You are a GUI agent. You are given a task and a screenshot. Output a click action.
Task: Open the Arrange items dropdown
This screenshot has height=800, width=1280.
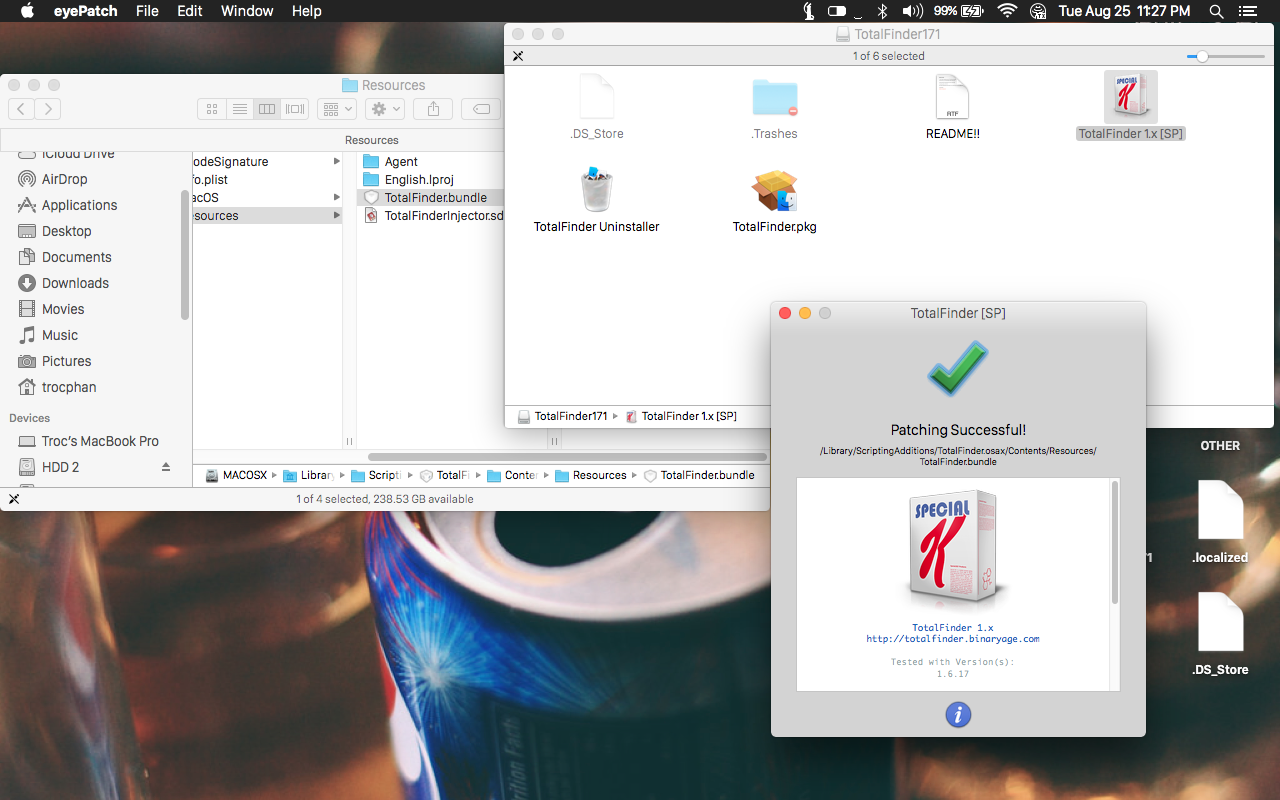336,109
